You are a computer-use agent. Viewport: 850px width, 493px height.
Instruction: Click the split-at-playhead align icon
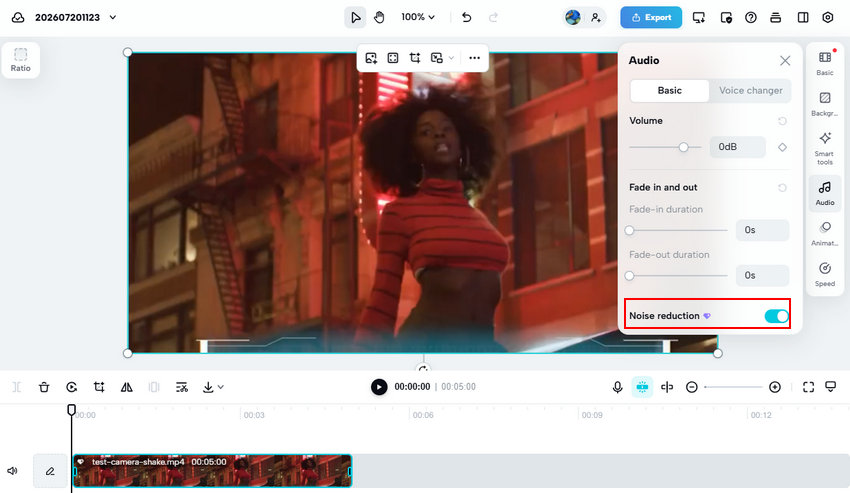pyautogui.click(x=667, y=387)
